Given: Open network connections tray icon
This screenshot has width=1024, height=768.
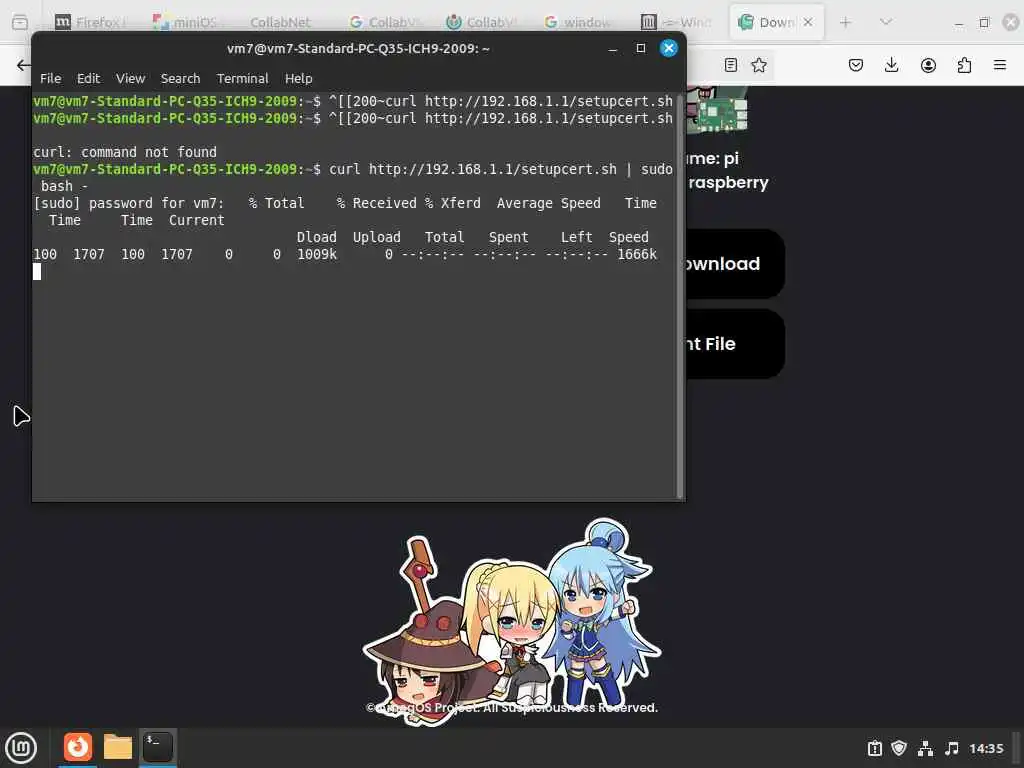Looking at the screenshot, I should [x=925, y=748].
